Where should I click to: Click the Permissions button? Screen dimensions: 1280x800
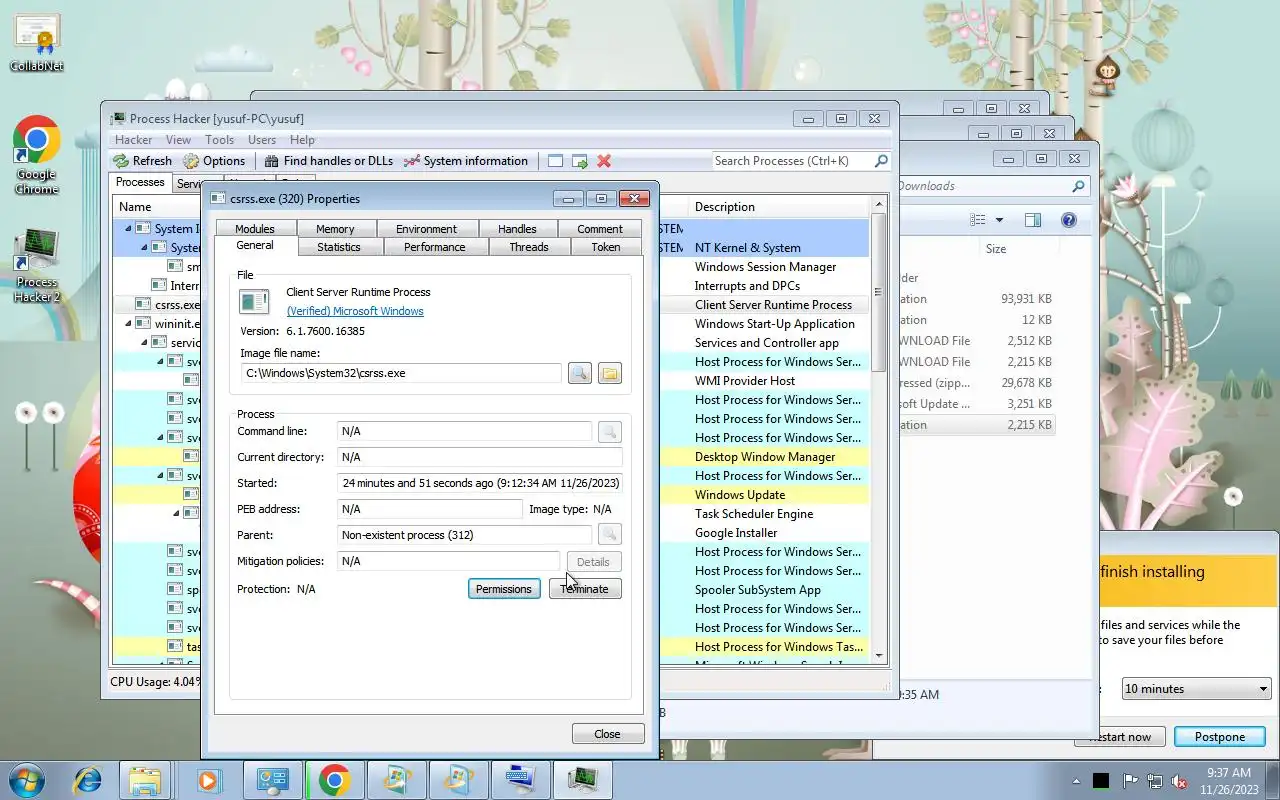coord(504,589)
